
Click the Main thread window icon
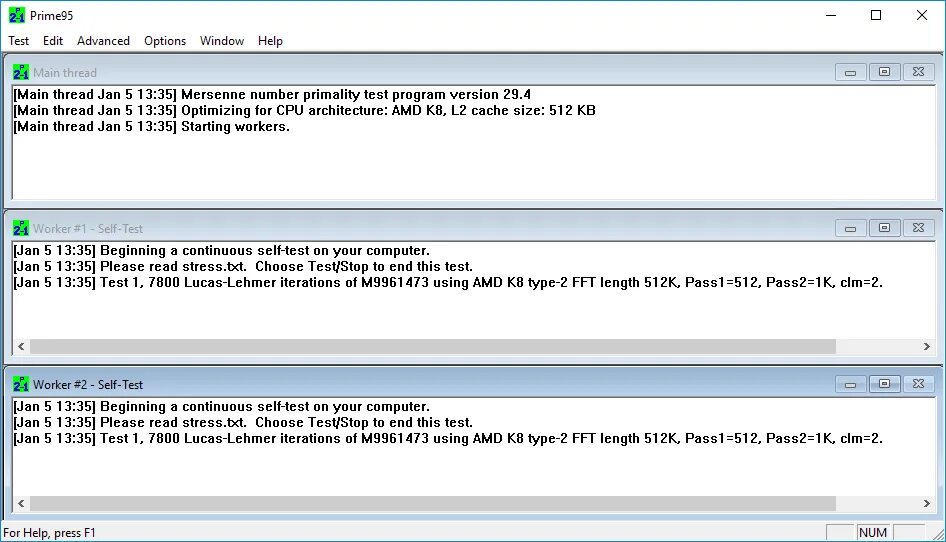coord(21,72)
